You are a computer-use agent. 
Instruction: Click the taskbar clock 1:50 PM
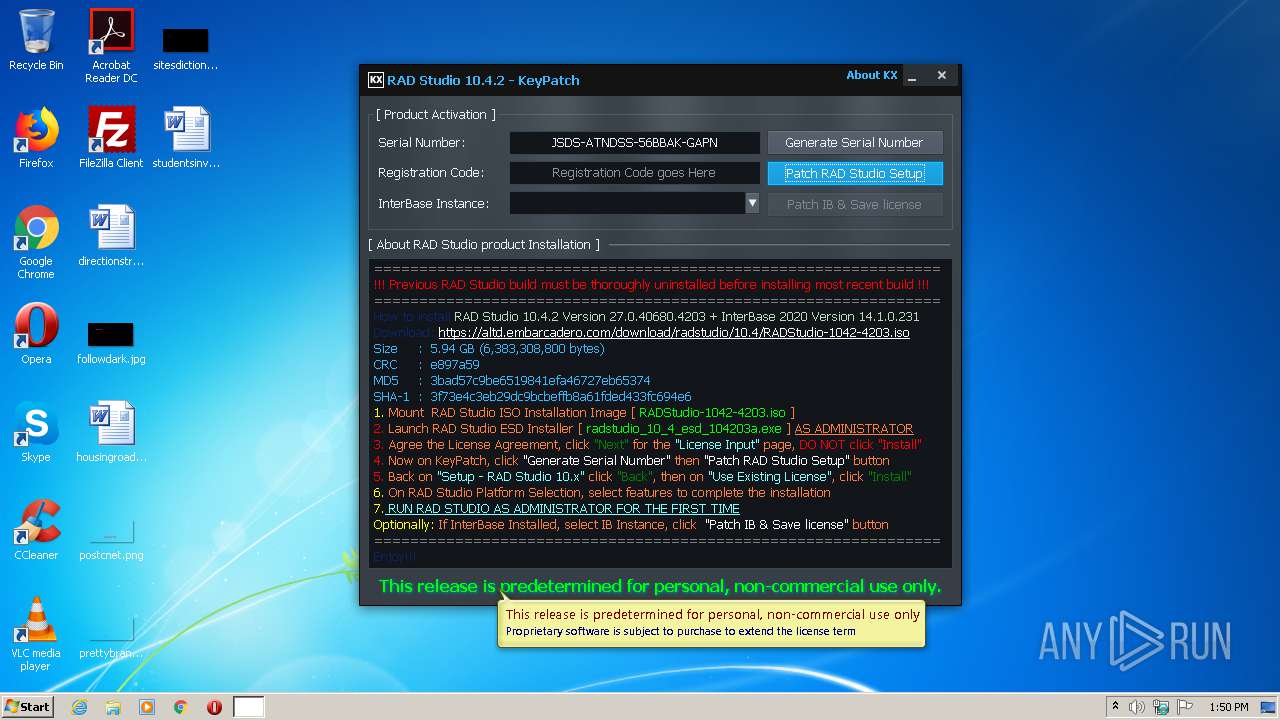click(1228, 707)
